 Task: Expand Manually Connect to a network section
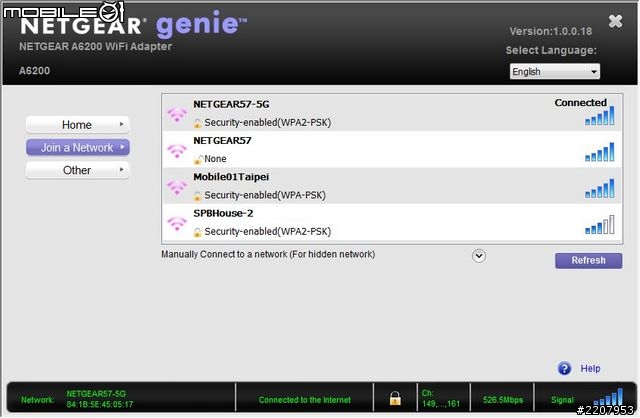(479, 256)
